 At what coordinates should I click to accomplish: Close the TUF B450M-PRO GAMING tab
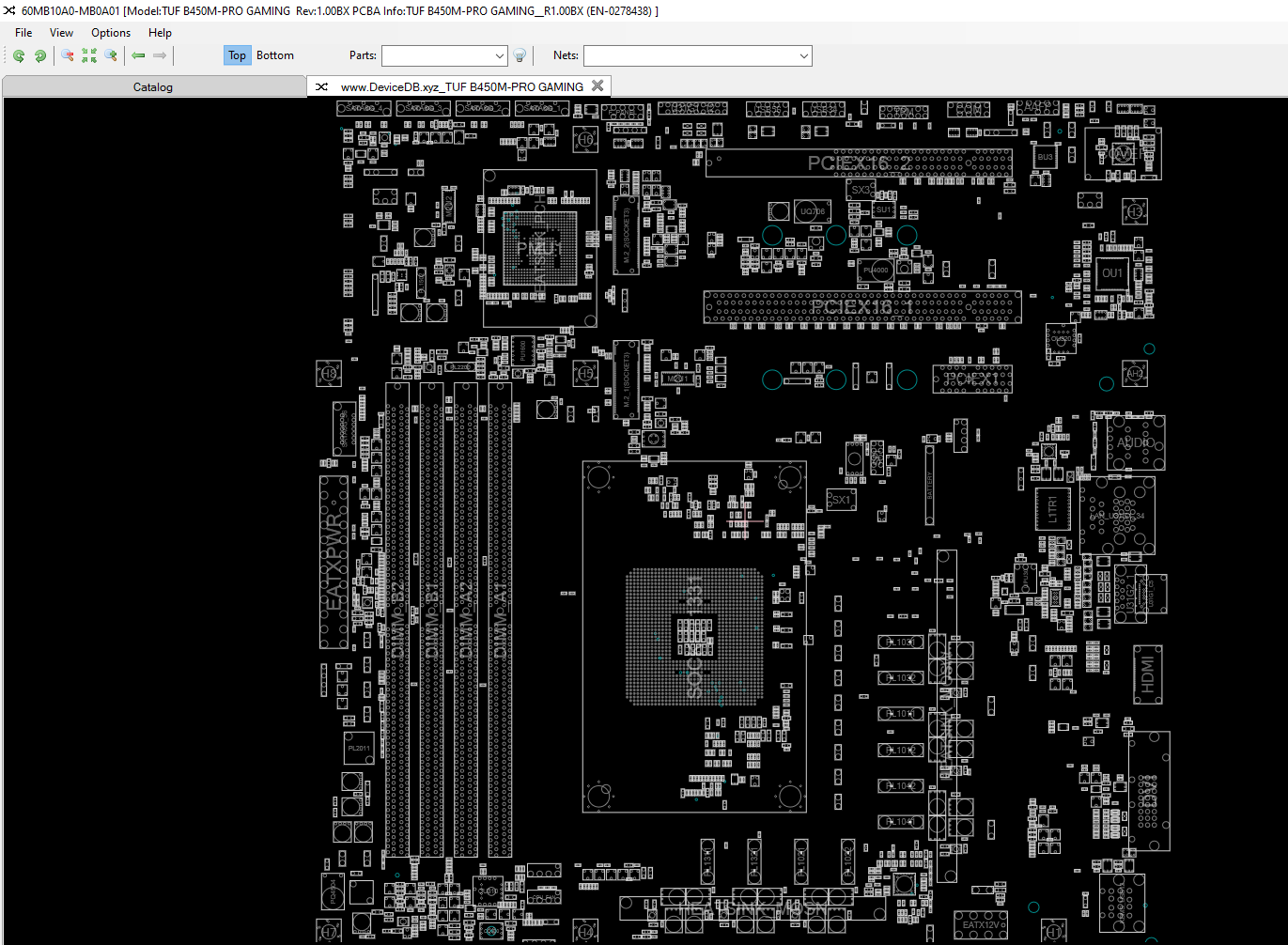597,85
